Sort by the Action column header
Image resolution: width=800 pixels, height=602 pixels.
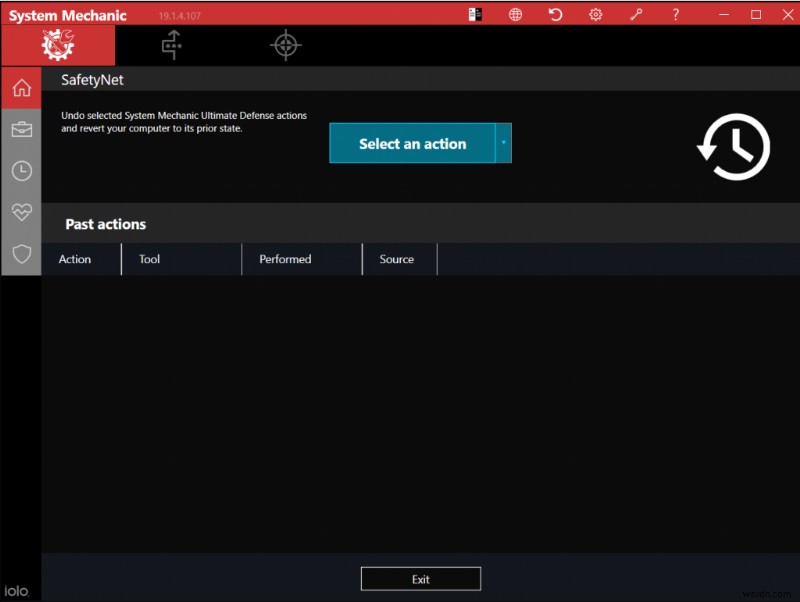[x=75, y=259]
